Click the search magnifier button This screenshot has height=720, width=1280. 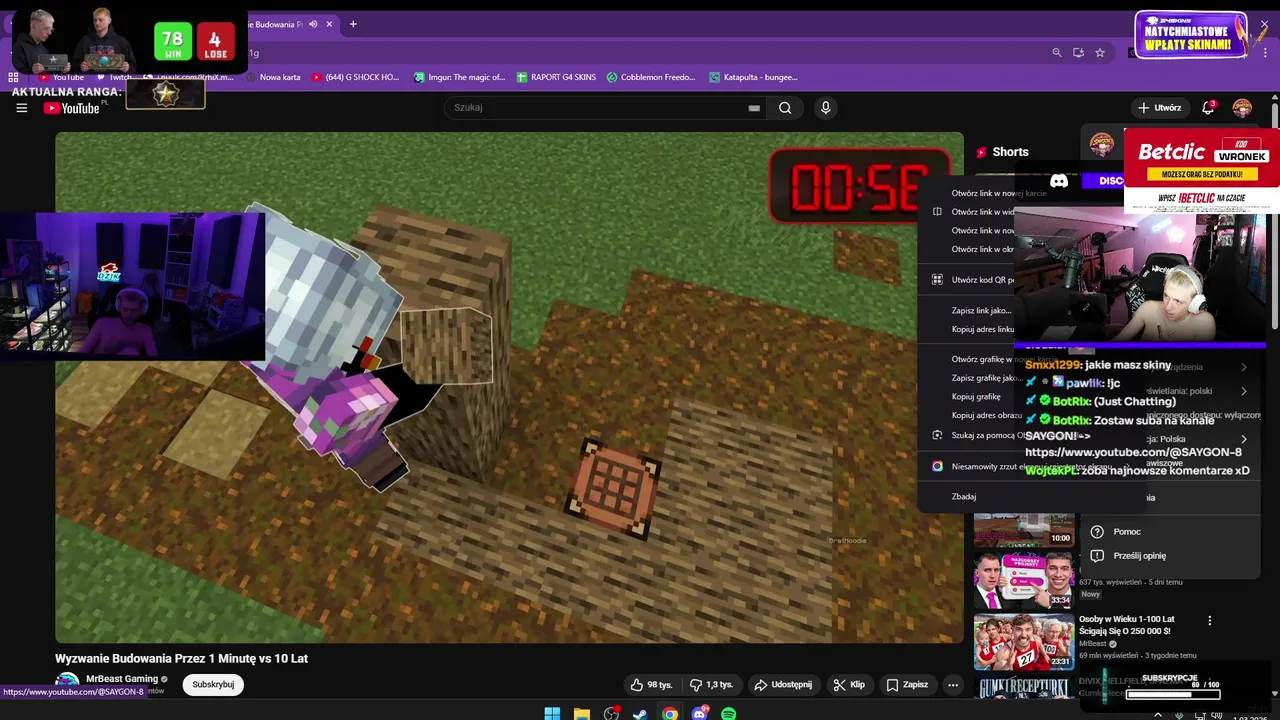[785, 108]
